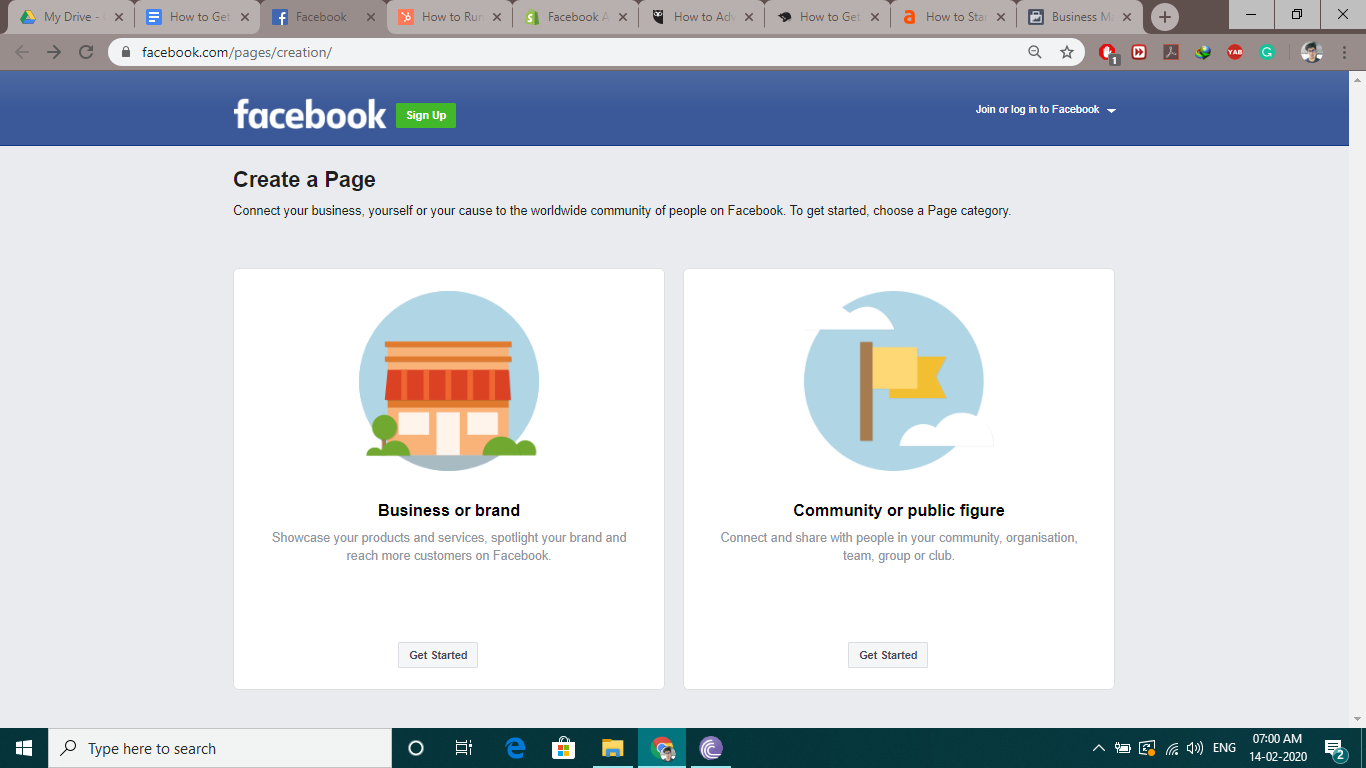Switch to the How to Run tab

(449, 17)
